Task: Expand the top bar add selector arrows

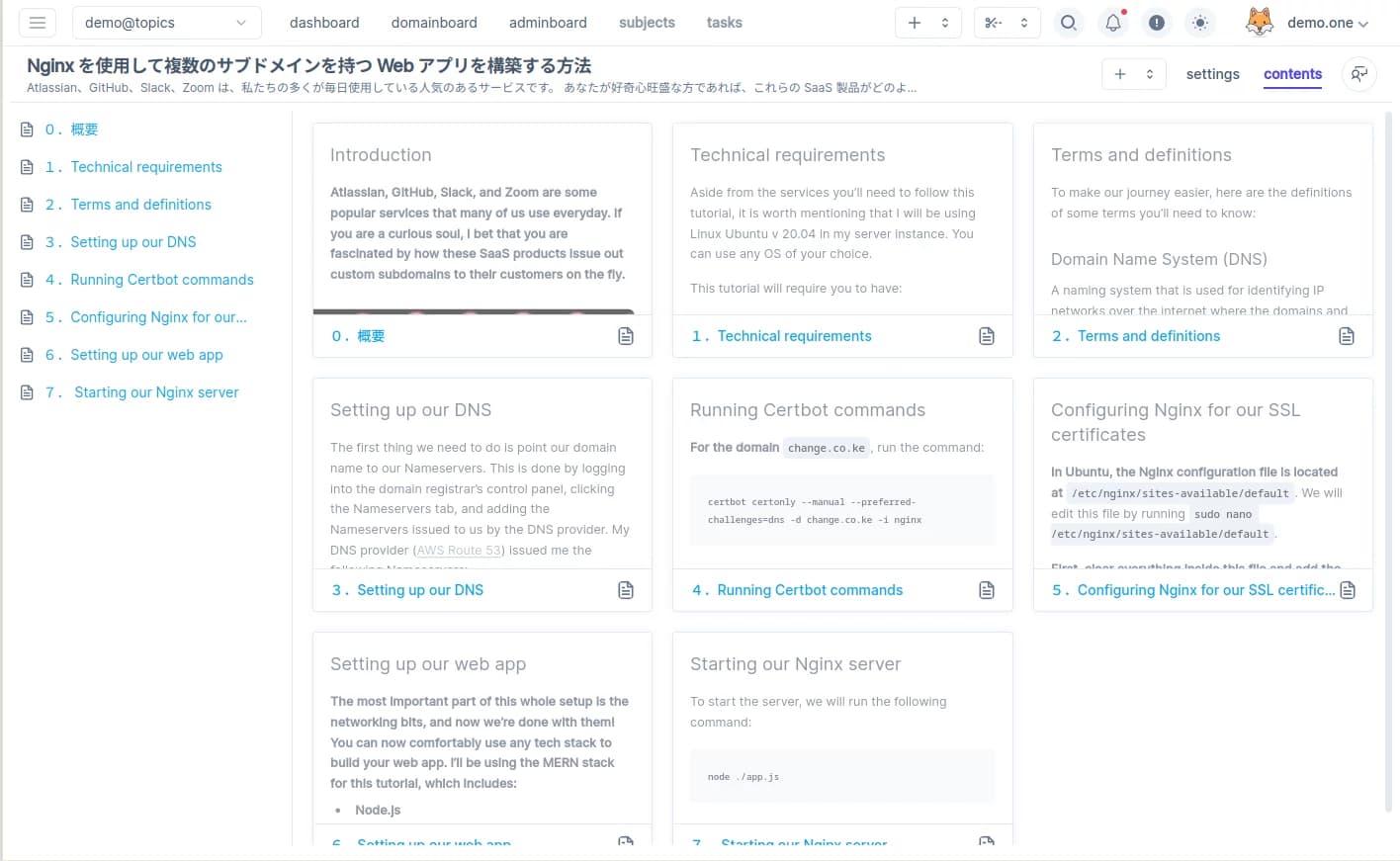Action: tap(945, 23)
